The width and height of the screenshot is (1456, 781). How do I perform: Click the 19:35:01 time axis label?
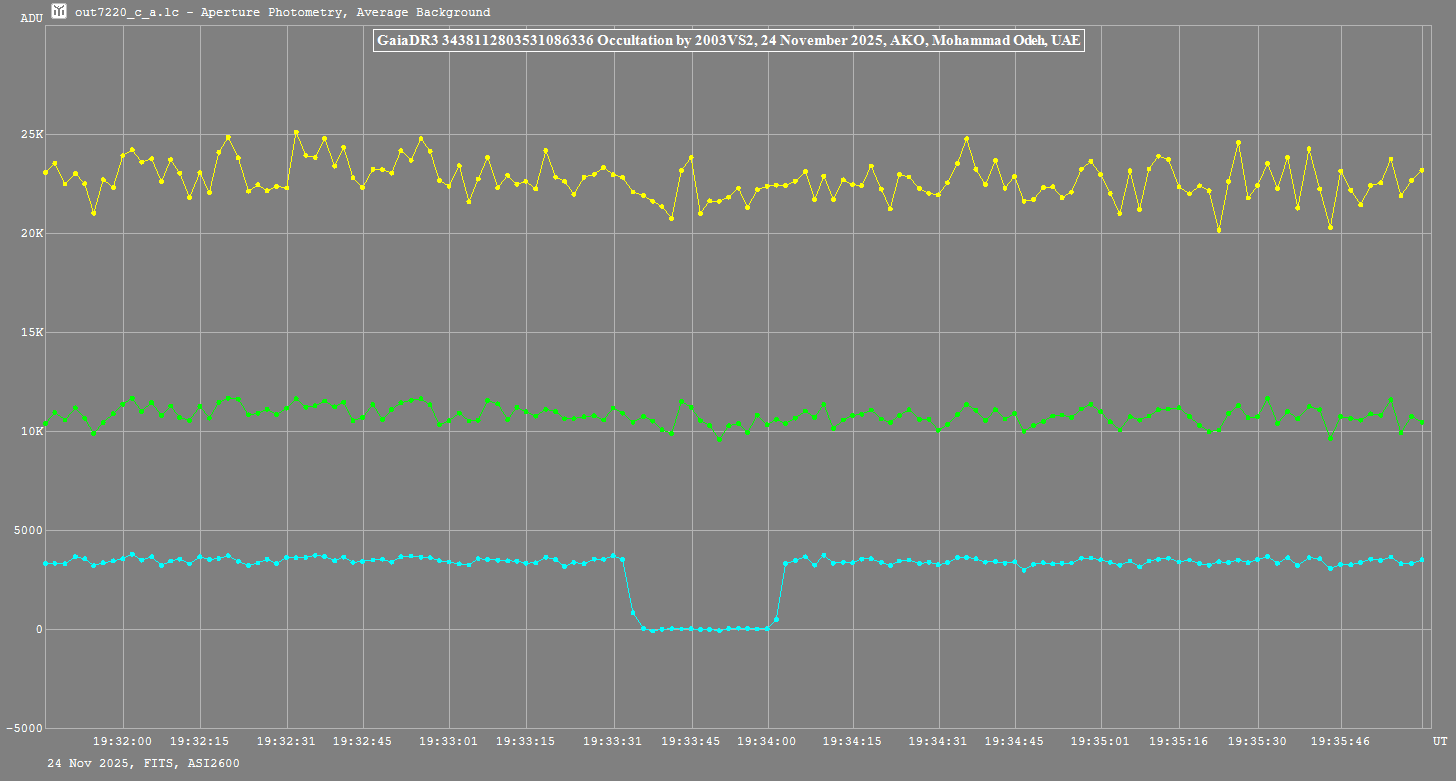click(x=1100, y=741)
